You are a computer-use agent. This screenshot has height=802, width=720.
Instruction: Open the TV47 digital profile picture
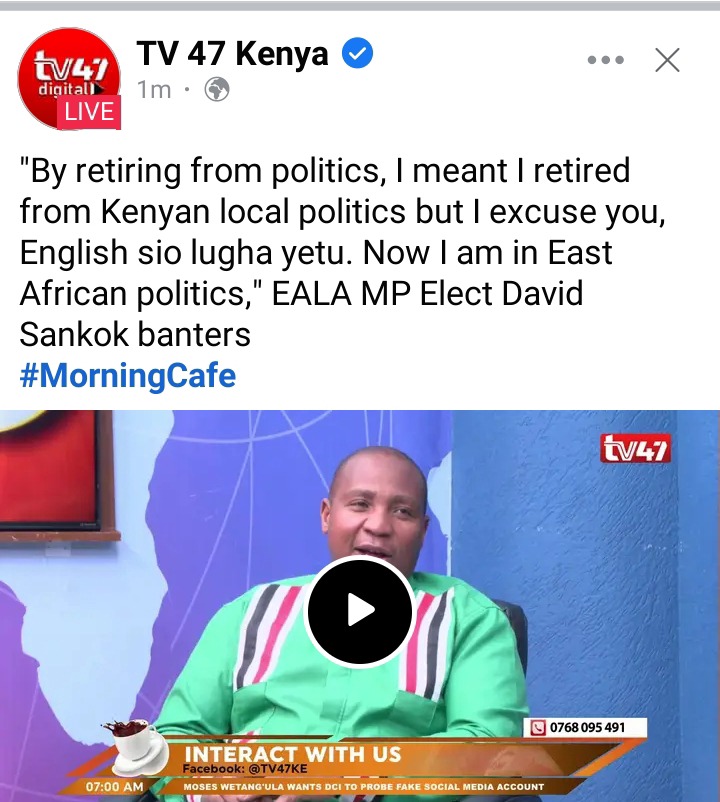[69, 78]
